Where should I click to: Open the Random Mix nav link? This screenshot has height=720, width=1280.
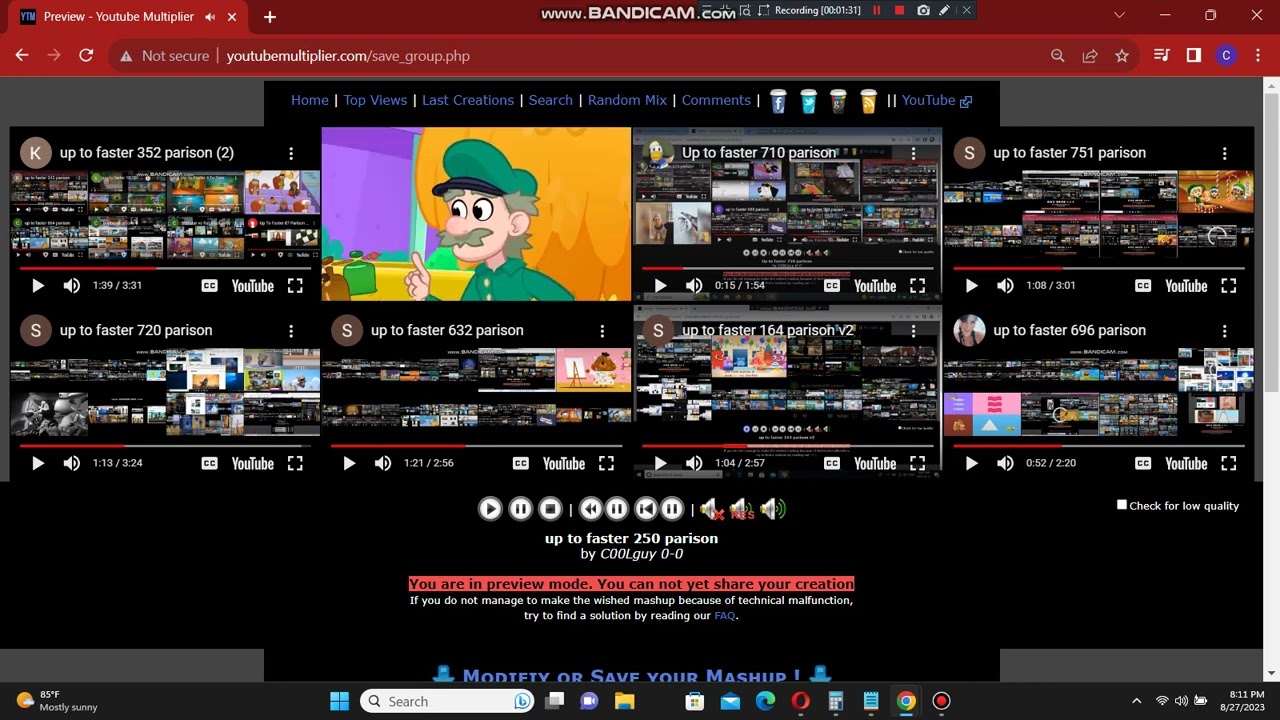click(x=627, y=100)
